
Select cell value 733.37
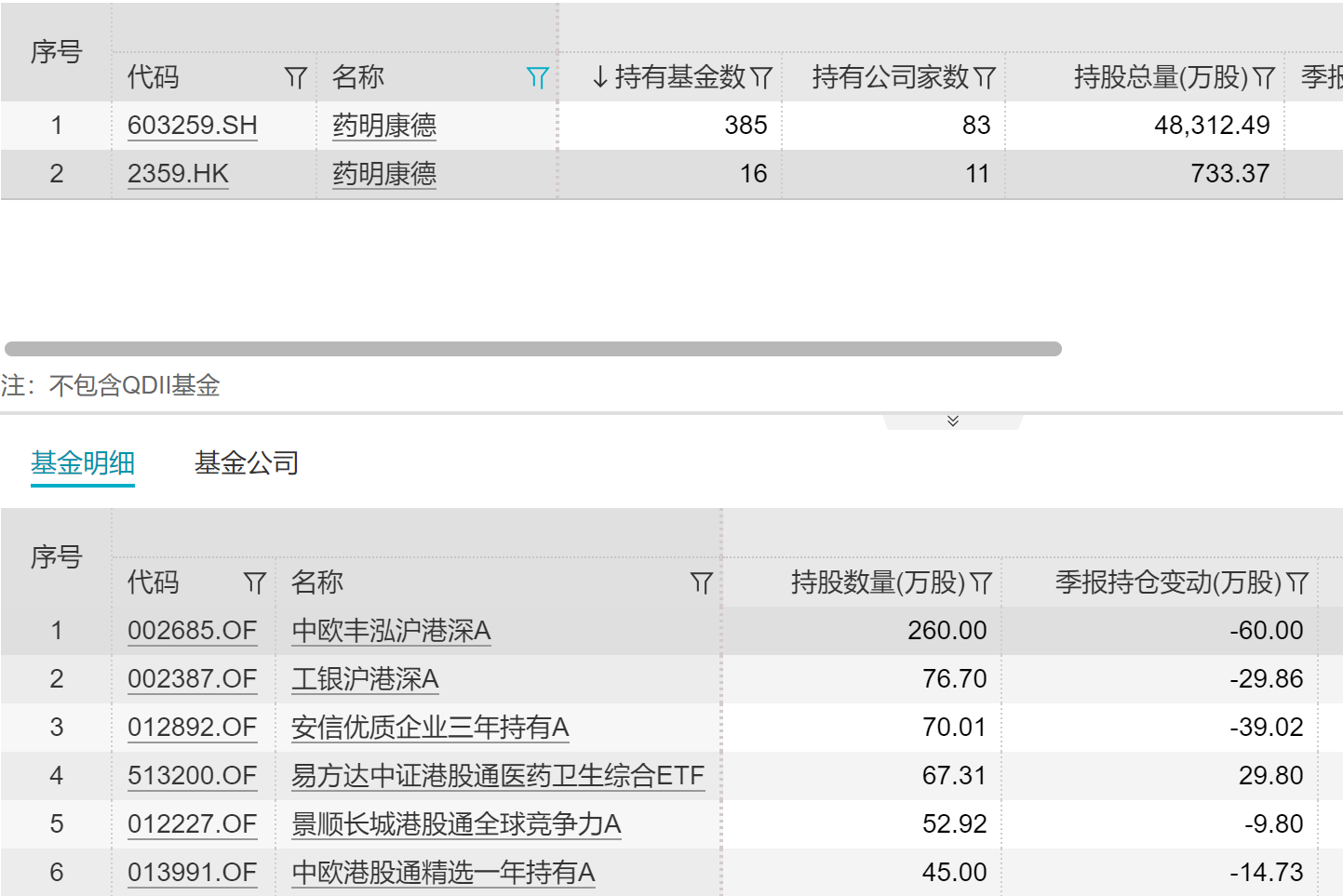(x=1230, y=173)
